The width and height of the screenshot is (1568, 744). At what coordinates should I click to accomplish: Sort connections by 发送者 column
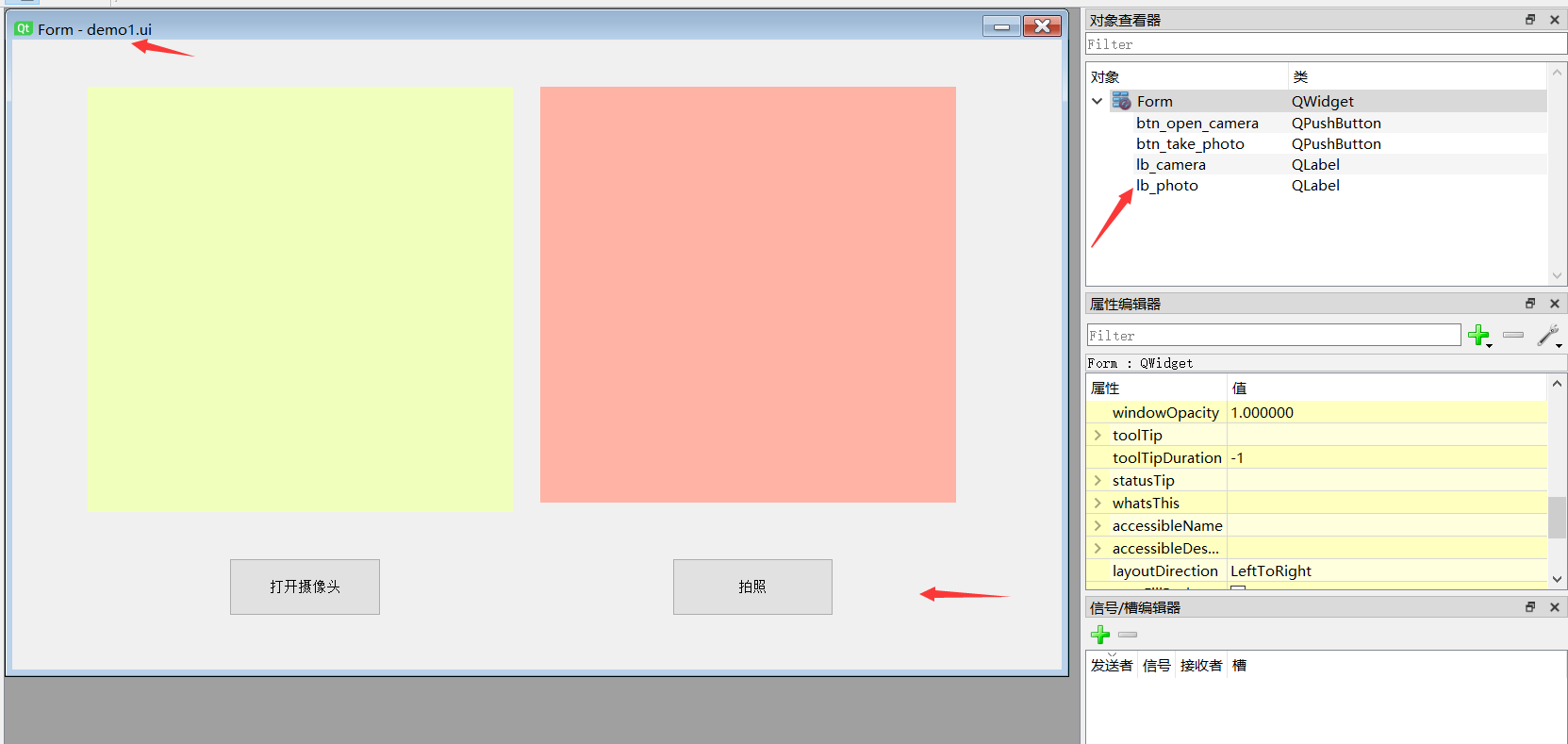pos(1112,665)
